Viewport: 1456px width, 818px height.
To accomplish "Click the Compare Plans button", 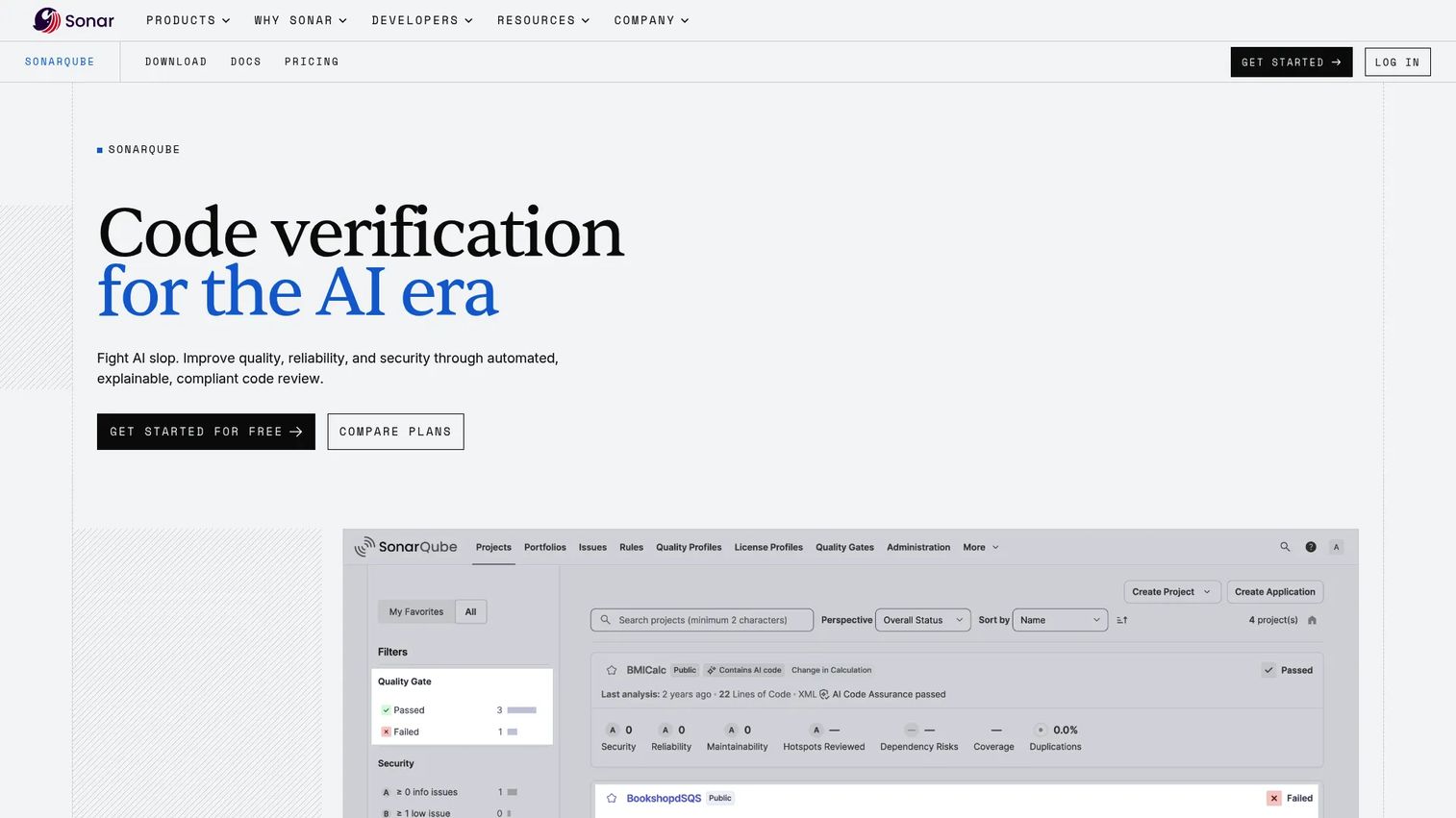I will pyautogui.click(x=395, y=432).
